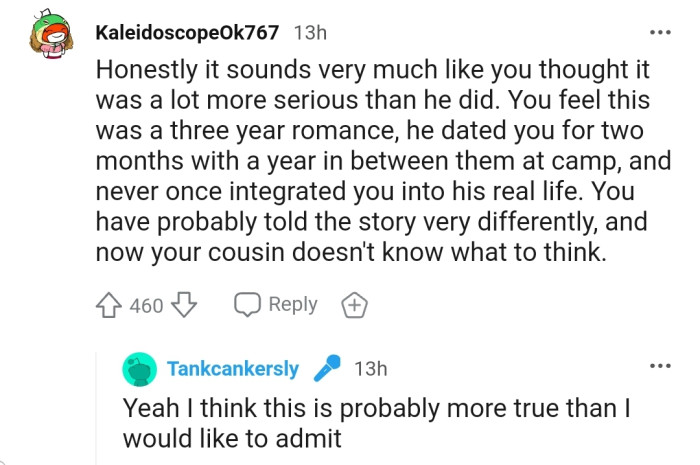Visit the KaleidoscopeOk767 username profile link
Viewport: 700px width, 465px height.
coord(187,32)
